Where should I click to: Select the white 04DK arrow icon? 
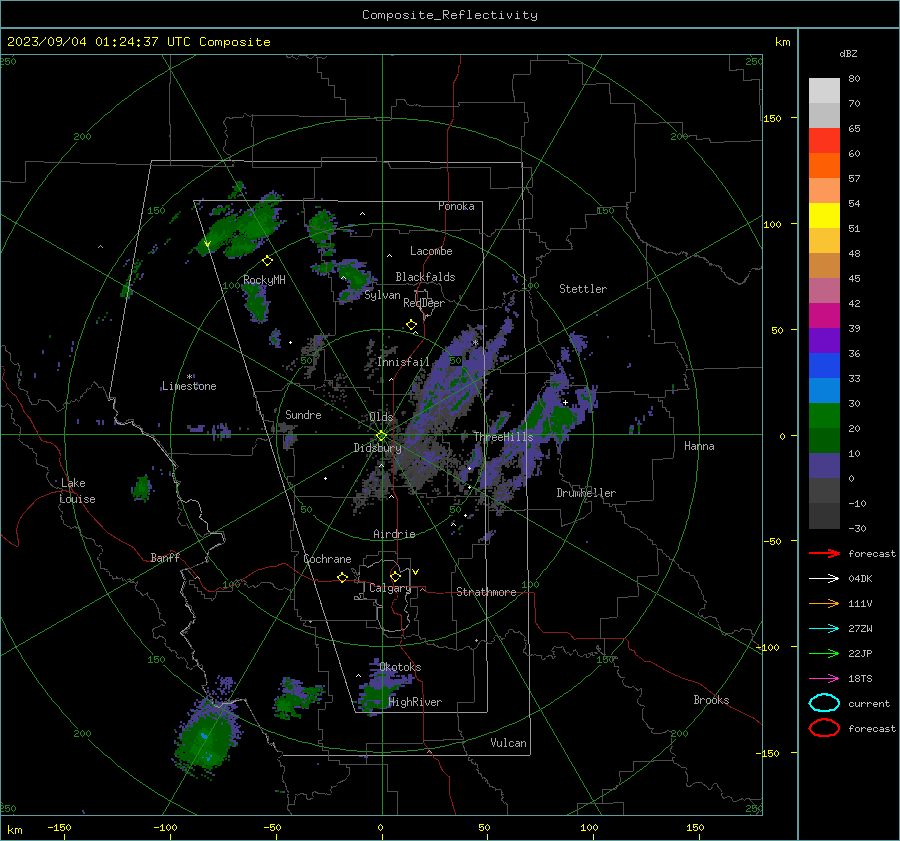click(x=824, y=579)
